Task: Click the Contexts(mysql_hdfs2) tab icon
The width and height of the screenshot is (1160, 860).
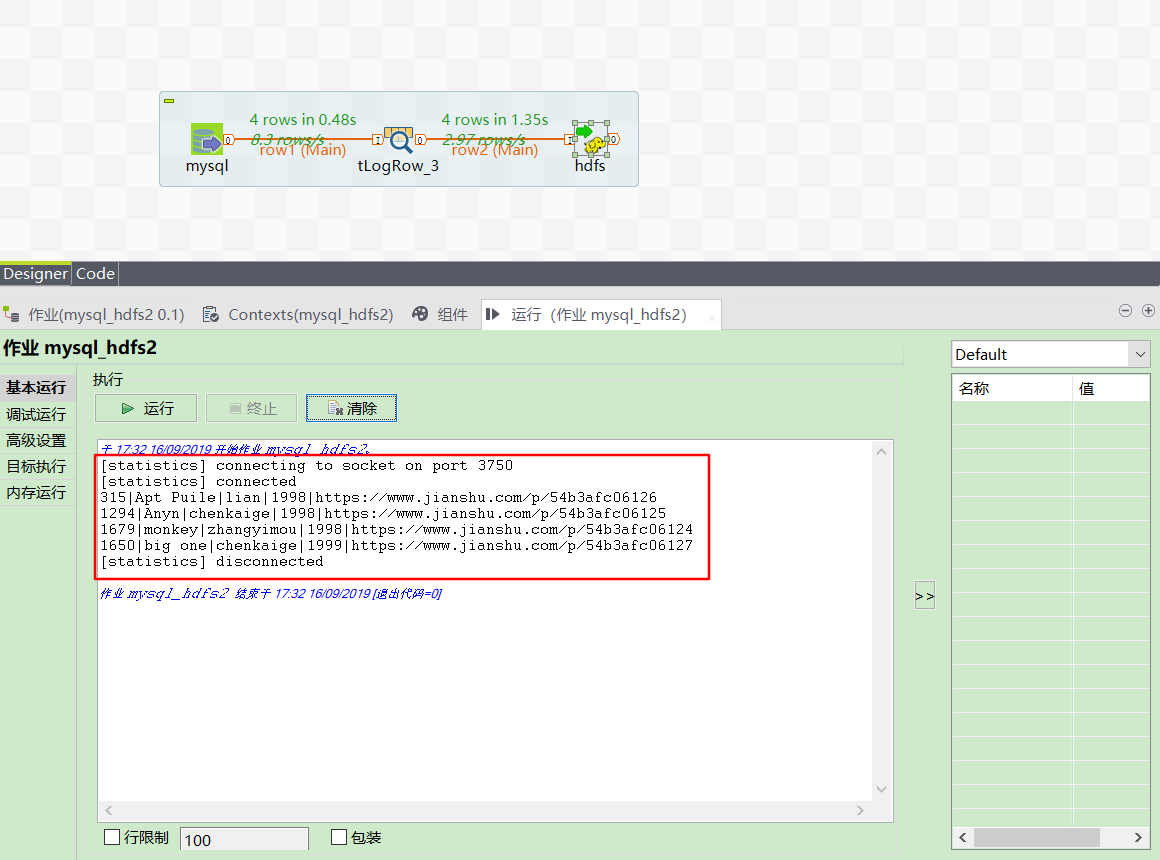Action: [211, 314]
